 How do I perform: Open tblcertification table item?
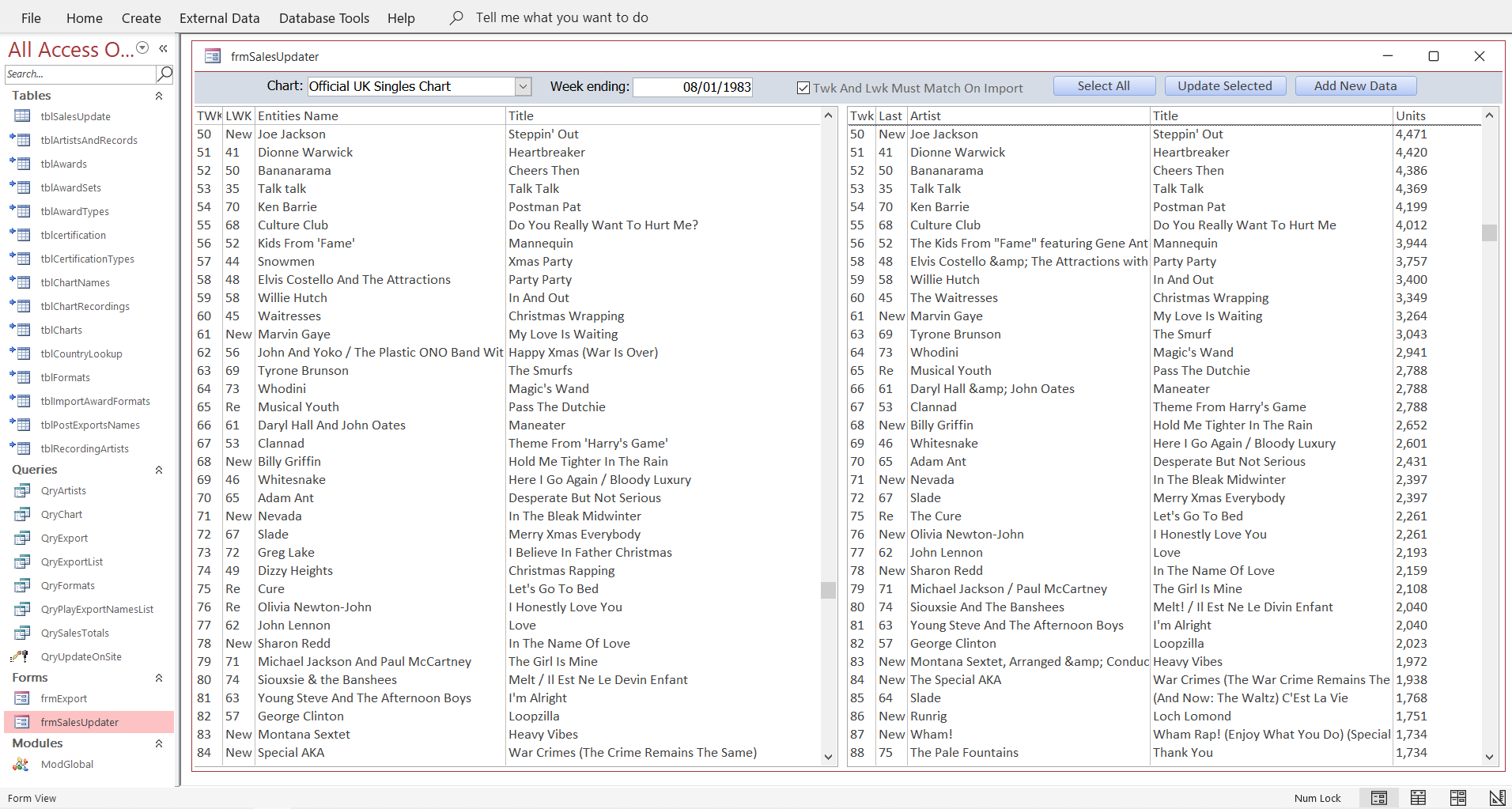pyautogui.click(x=74, y=235)
